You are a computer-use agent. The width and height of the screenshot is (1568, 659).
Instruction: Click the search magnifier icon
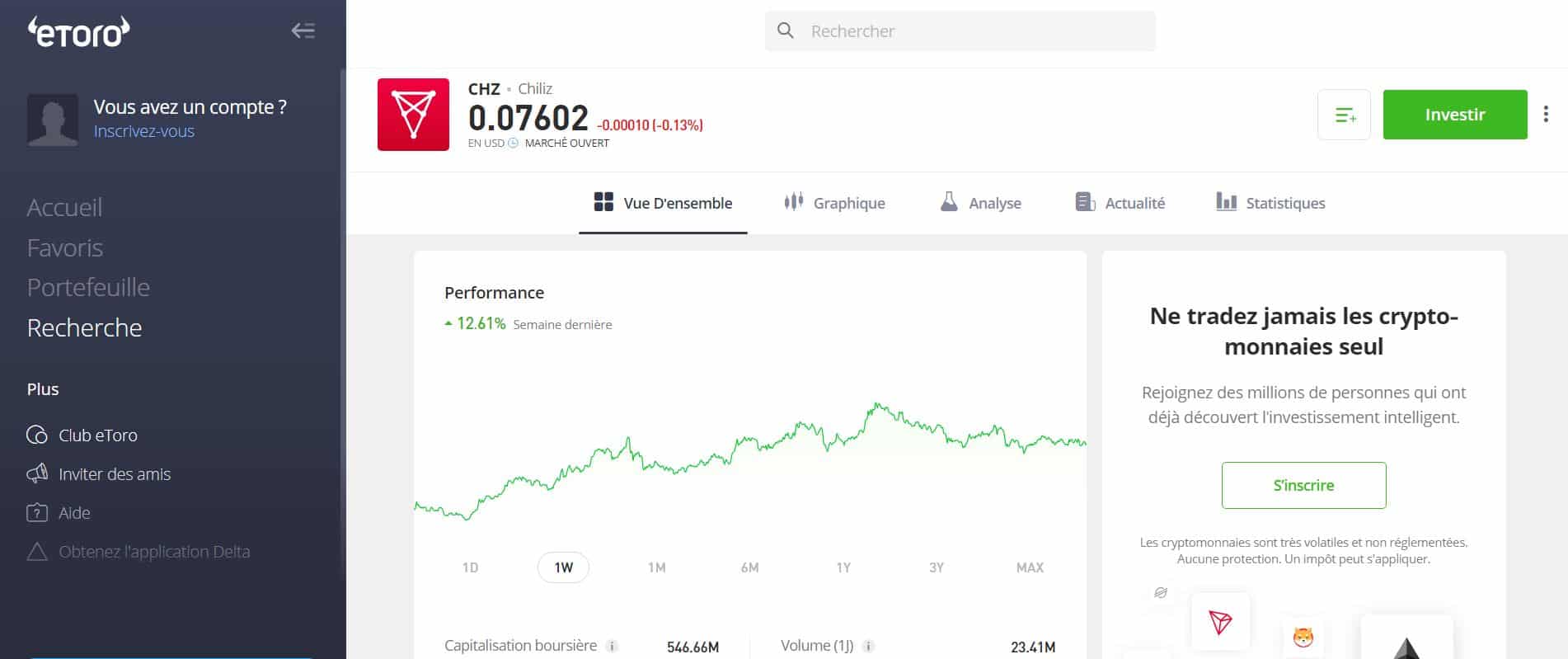point(786,31)
